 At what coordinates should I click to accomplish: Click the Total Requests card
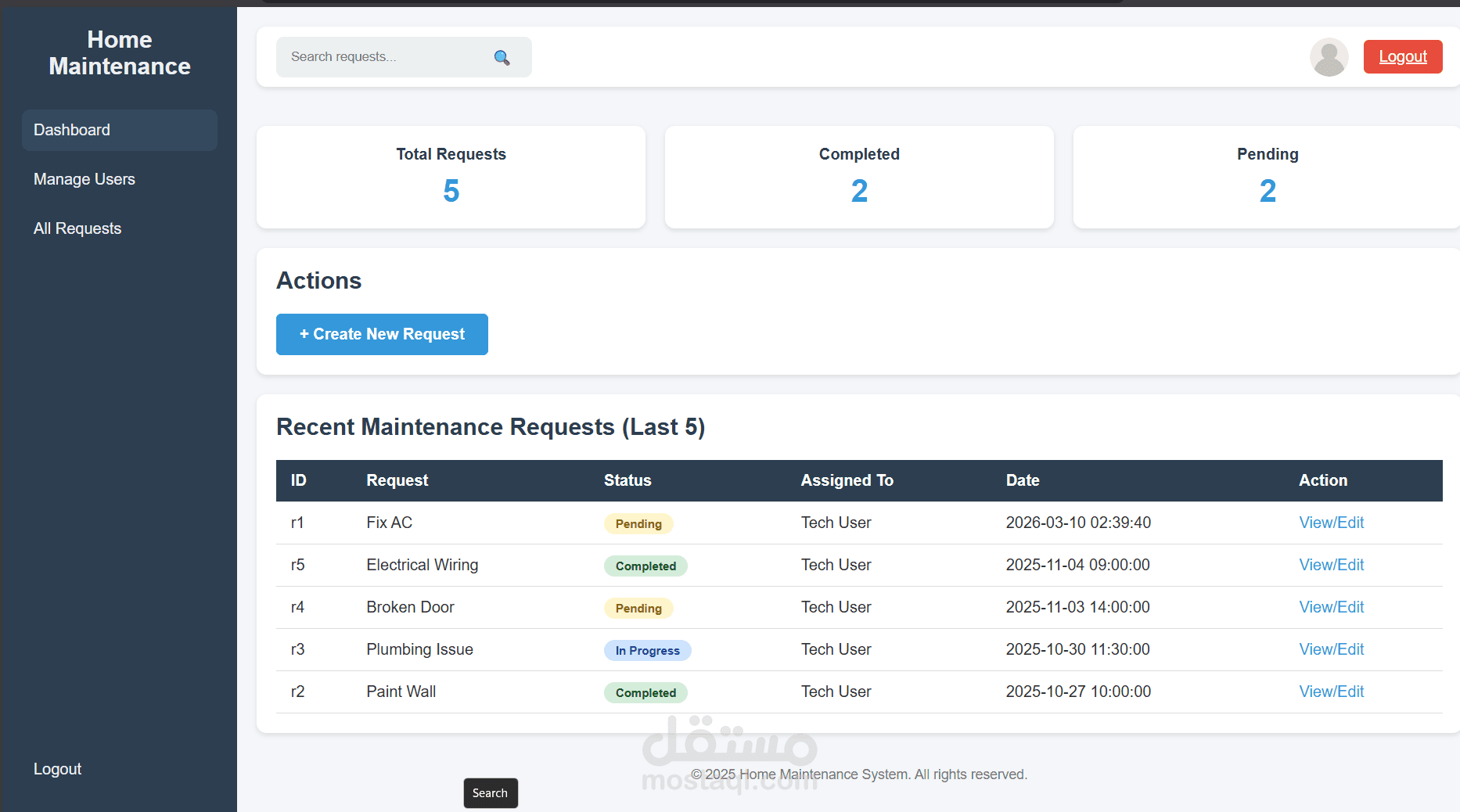tap(451, 178)
